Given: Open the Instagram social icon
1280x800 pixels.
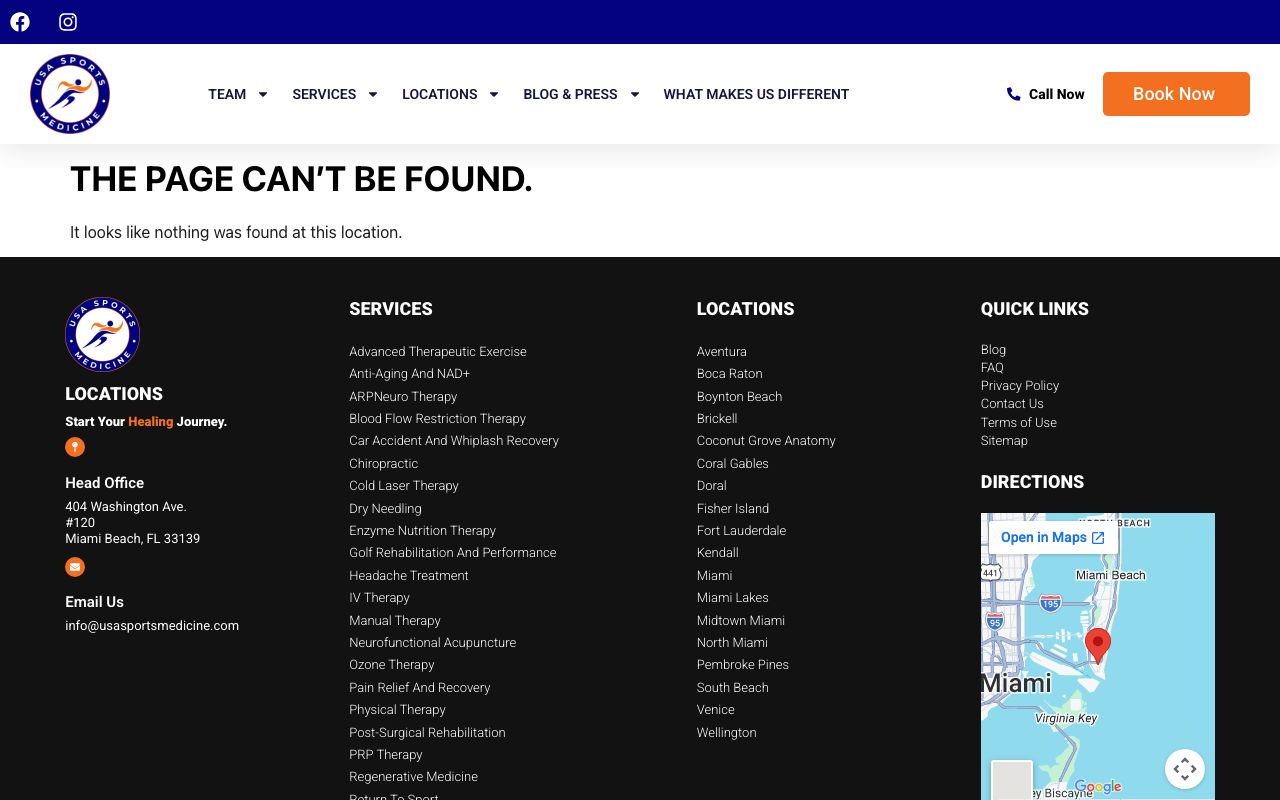Looking at the screenshot, I should (x=68, y=22).
